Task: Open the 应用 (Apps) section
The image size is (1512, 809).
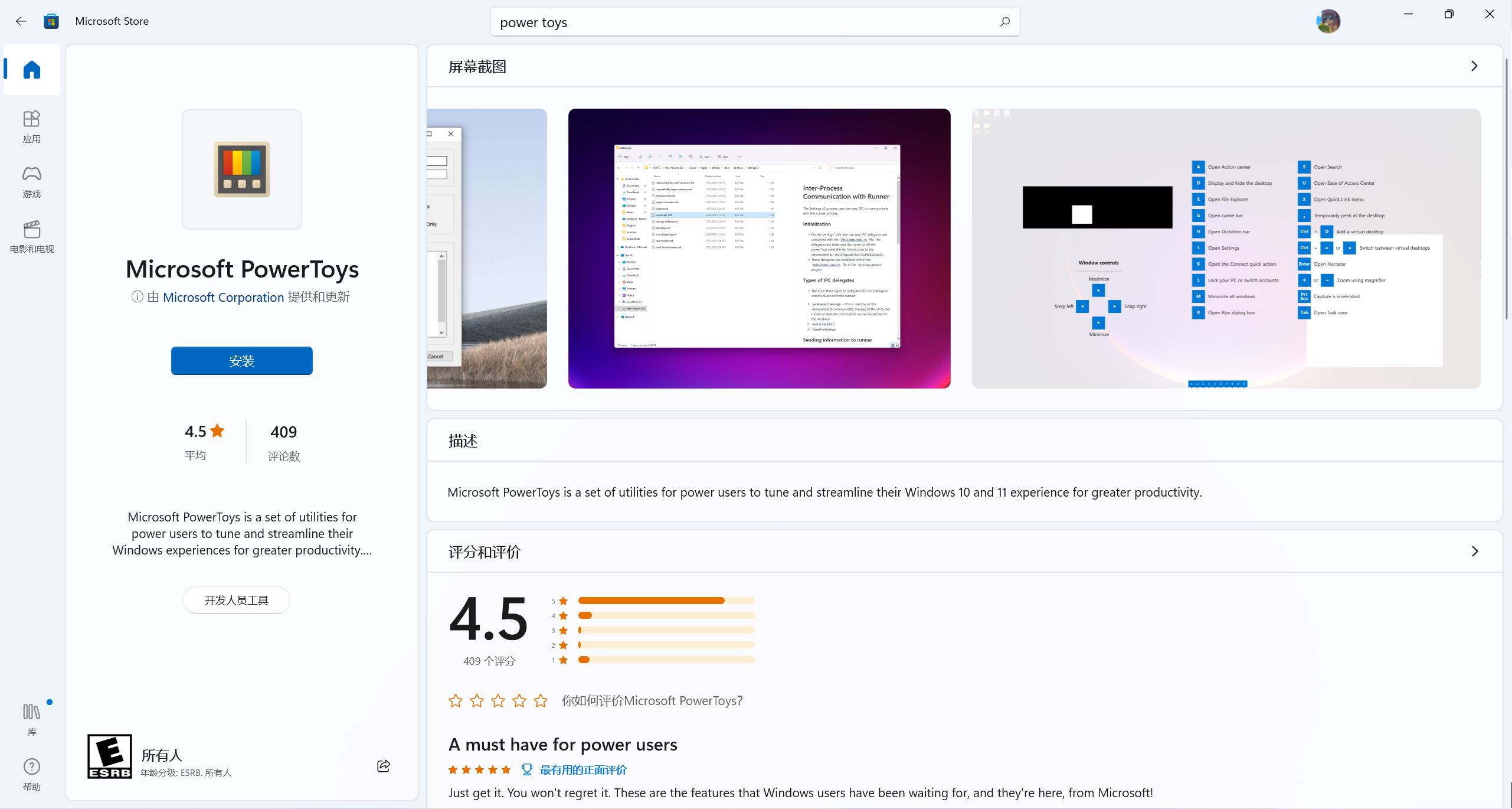Action: 32,126
